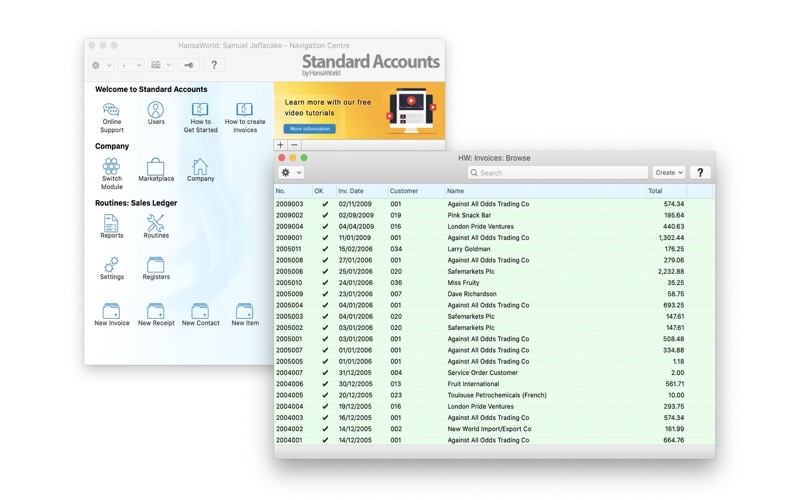Click the minus button below the banner
800x500 pixels.
[294, 145]
